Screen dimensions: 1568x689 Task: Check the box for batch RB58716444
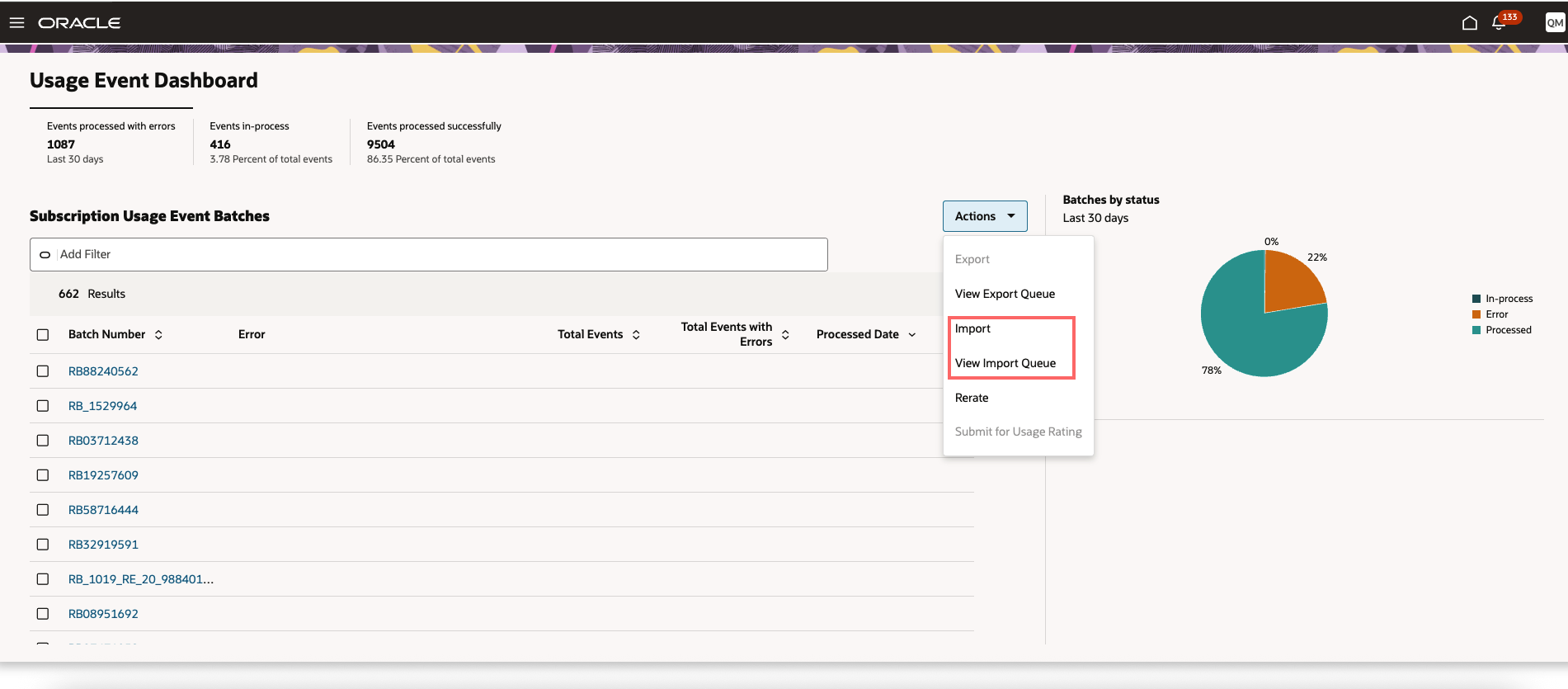(x=43, y=510)
